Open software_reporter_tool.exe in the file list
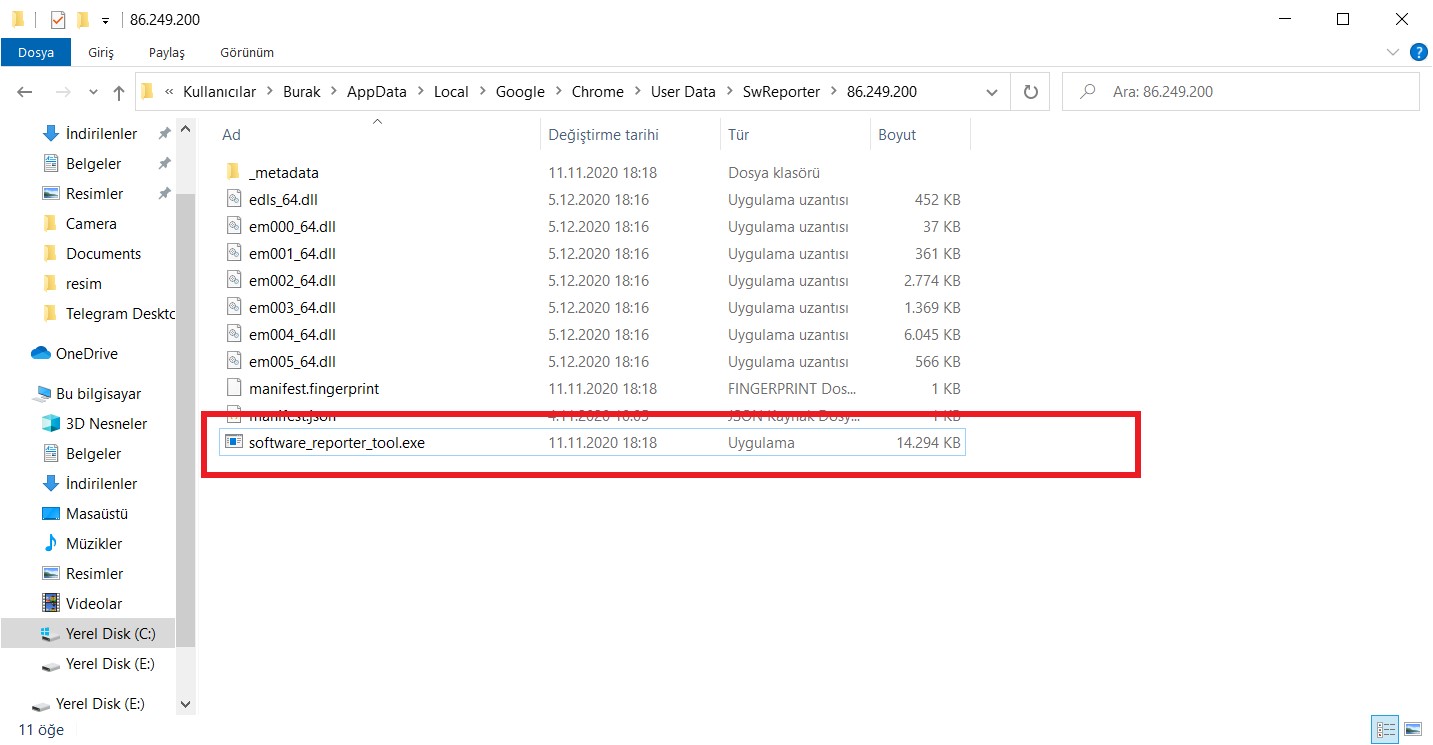Viewport: 1433px width, 745px height. (335, 442)
